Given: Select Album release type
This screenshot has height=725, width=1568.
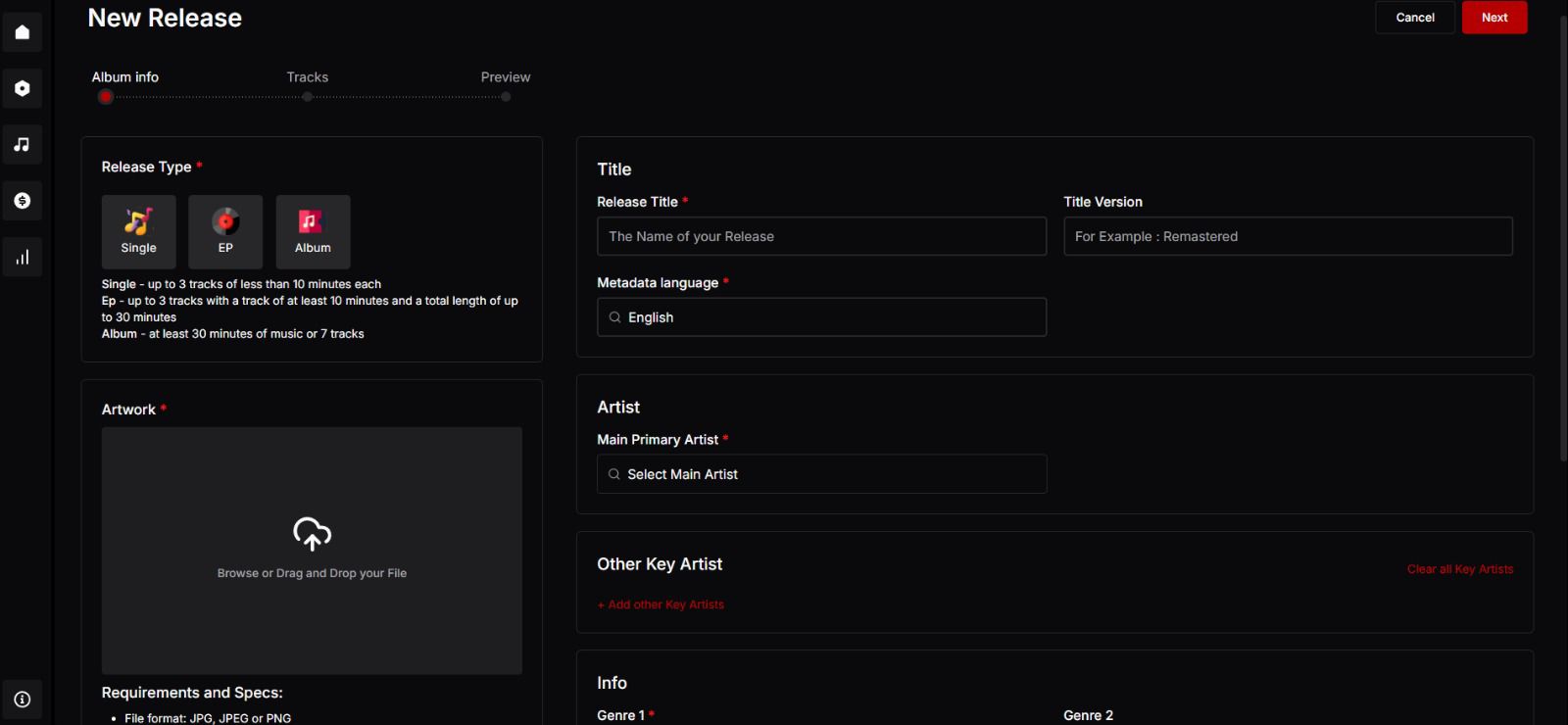Looking at the screenshot, I should tap(313, 231).
